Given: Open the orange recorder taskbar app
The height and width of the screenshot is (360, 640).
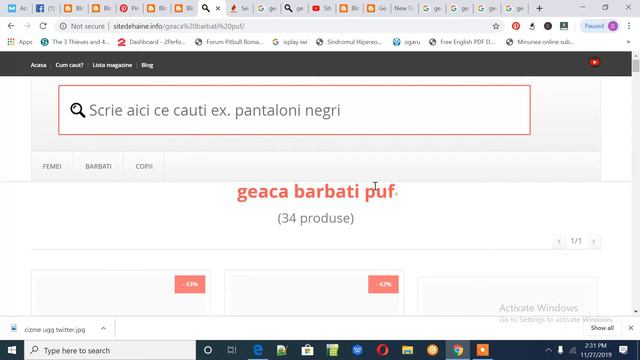Looking at the screenshot, I should point(482,350).
